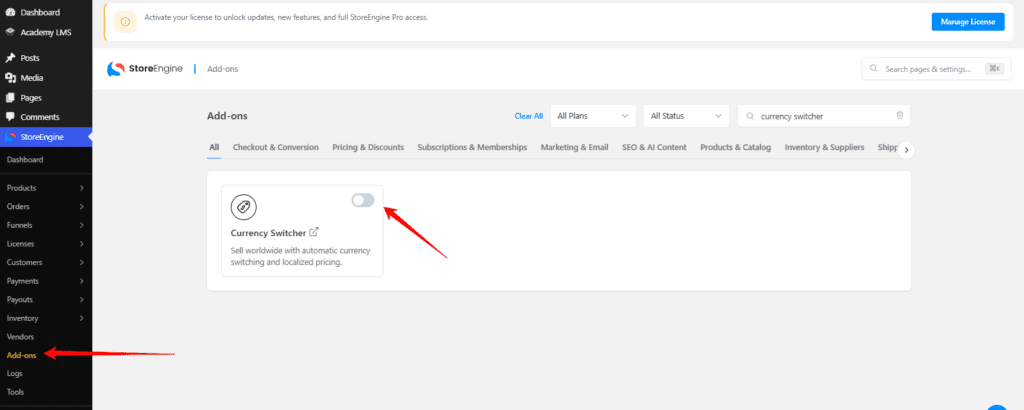Click the magnifier icon in add-on search
1024x410 pixels.
[x=750, y=116]
